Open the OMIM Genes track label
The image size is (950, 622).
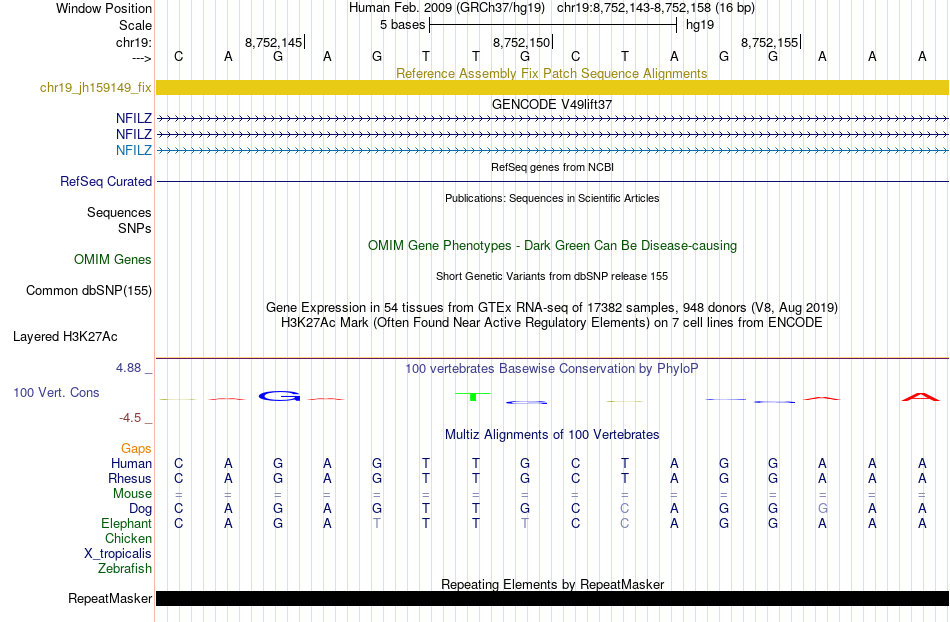click(113, 259)
